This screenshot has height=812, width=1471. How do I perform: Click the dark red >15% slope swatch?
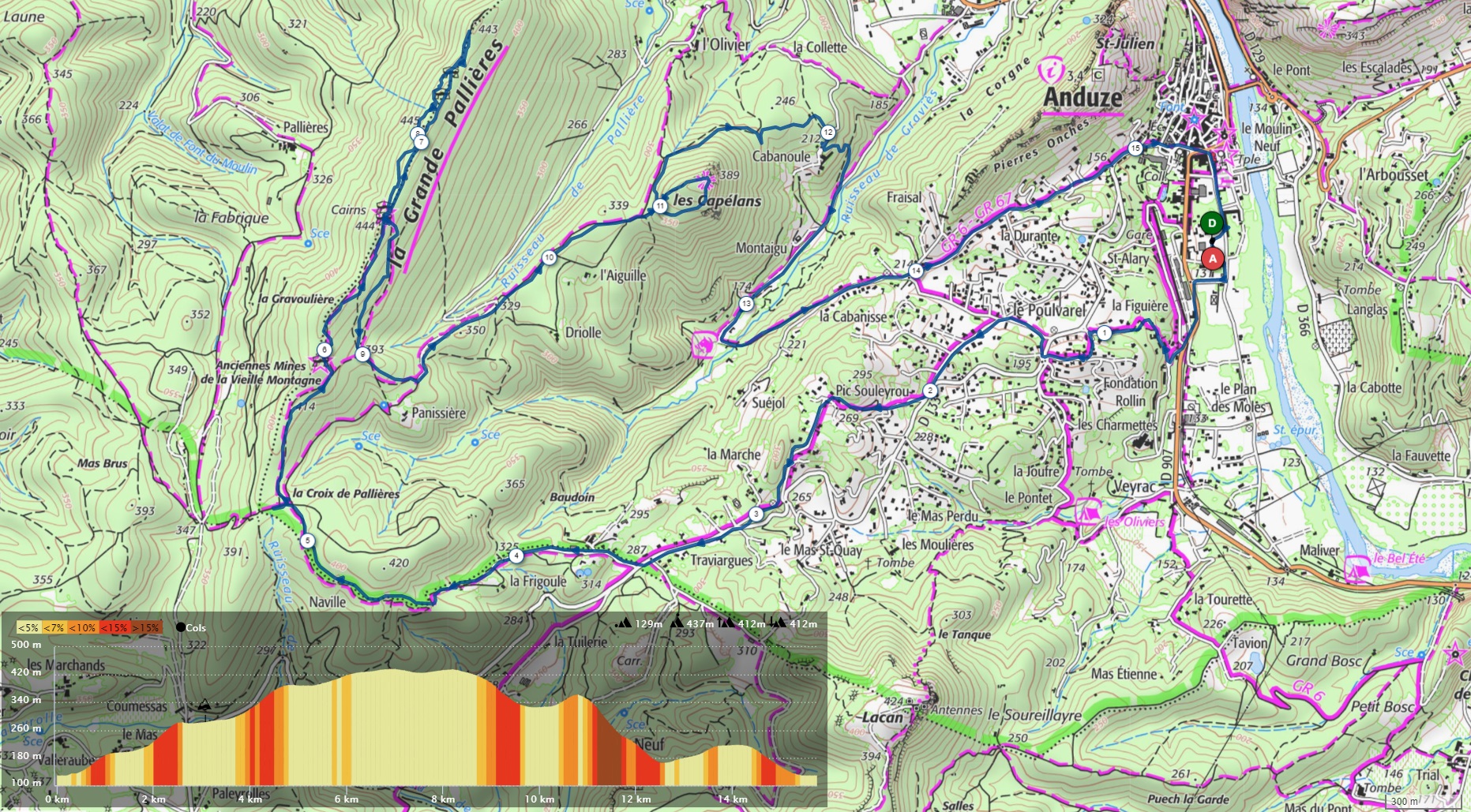[148, 628]
